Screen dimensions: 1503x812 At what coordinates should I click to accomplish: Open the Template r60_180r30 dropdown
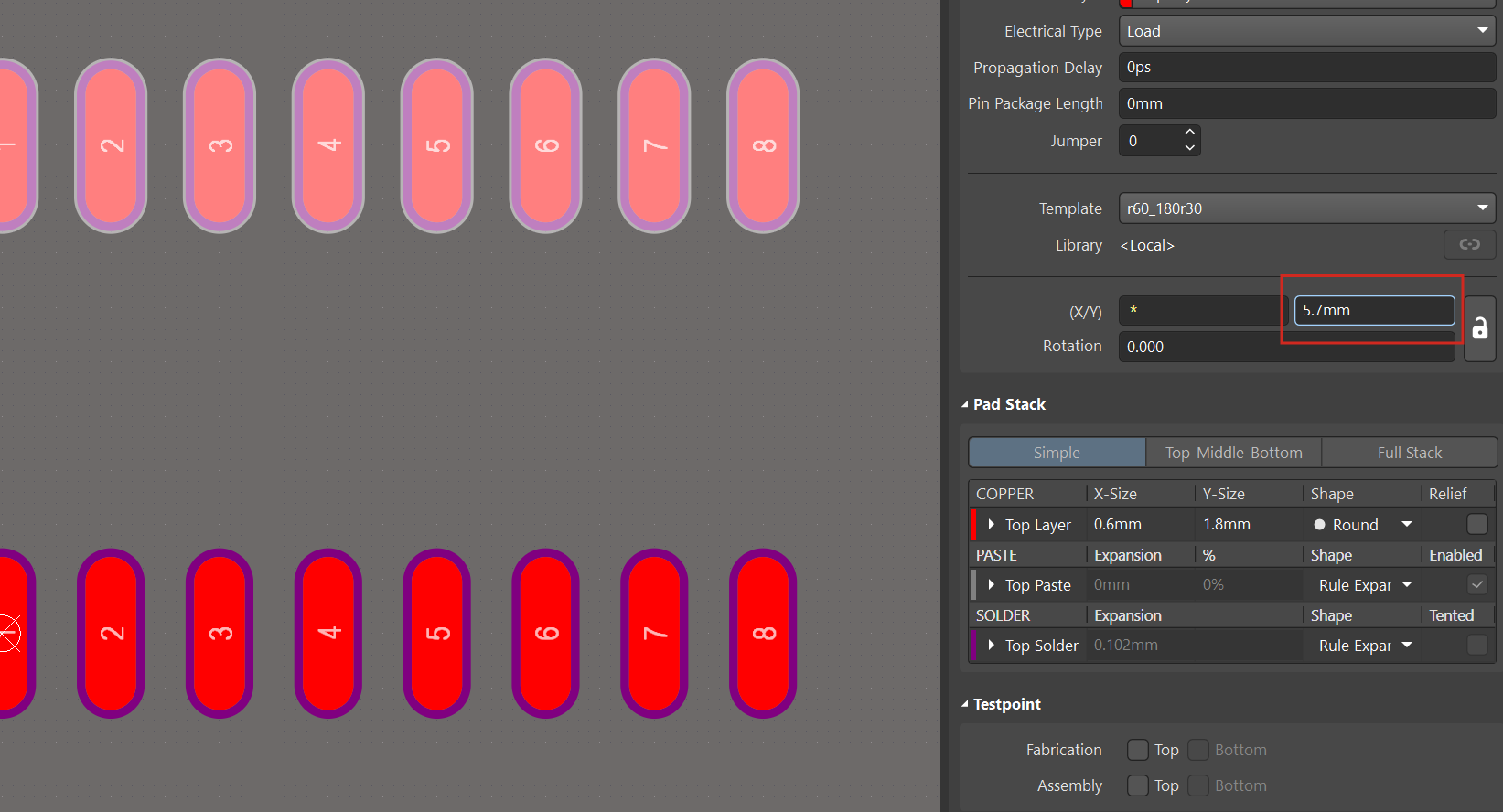tap(1307, 208)
